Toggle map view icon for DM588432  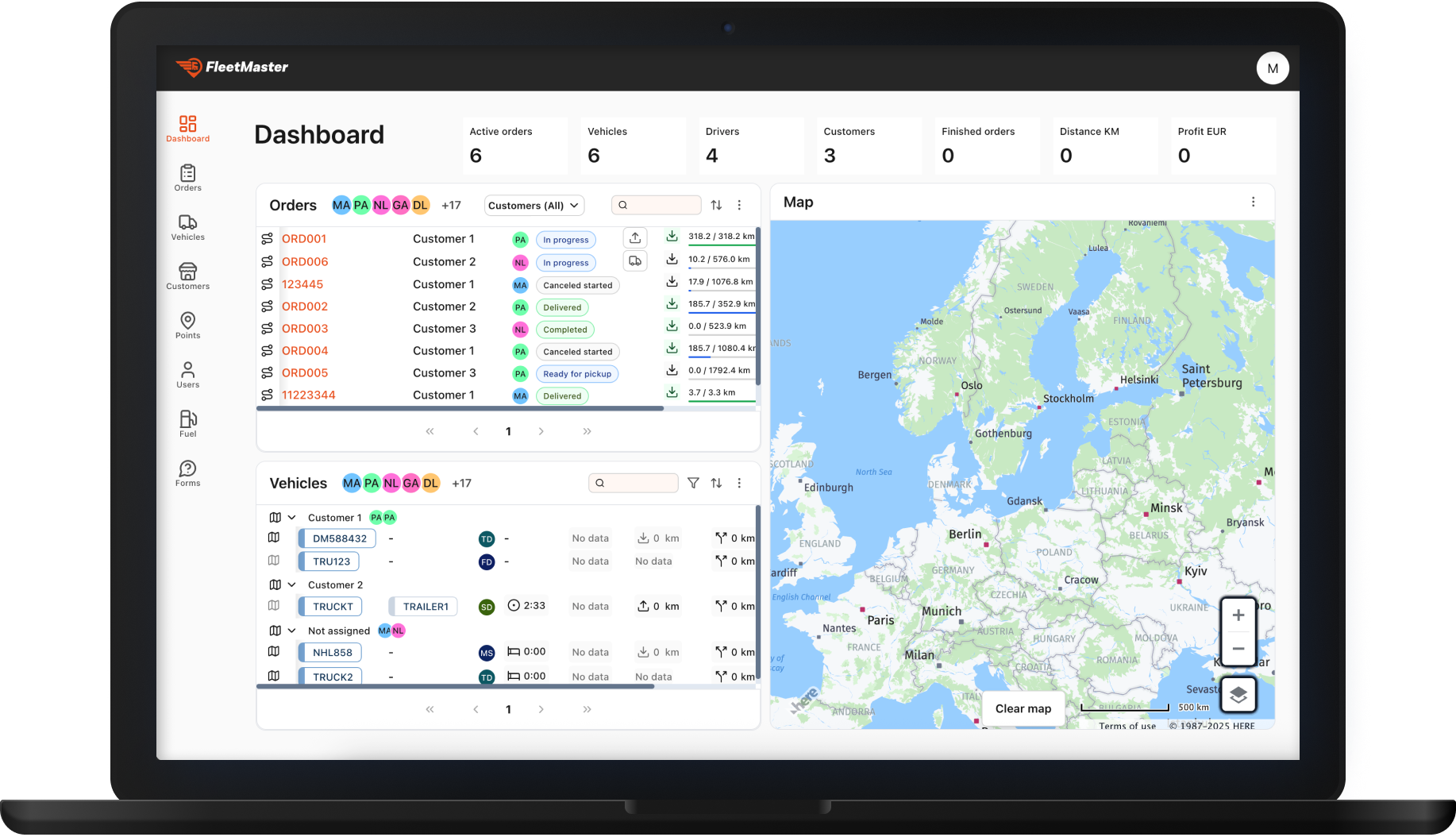(274, 538)
